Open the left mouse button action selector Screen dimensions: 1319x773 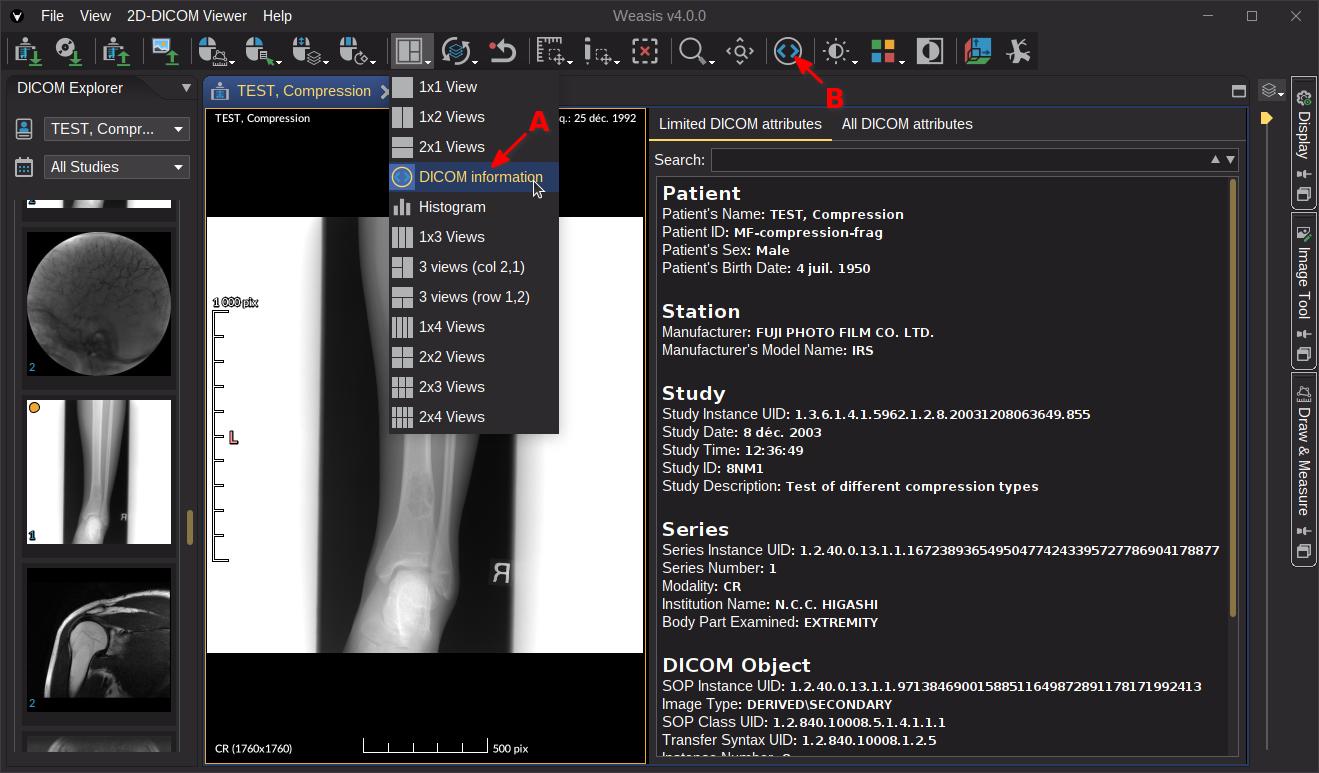215,51
